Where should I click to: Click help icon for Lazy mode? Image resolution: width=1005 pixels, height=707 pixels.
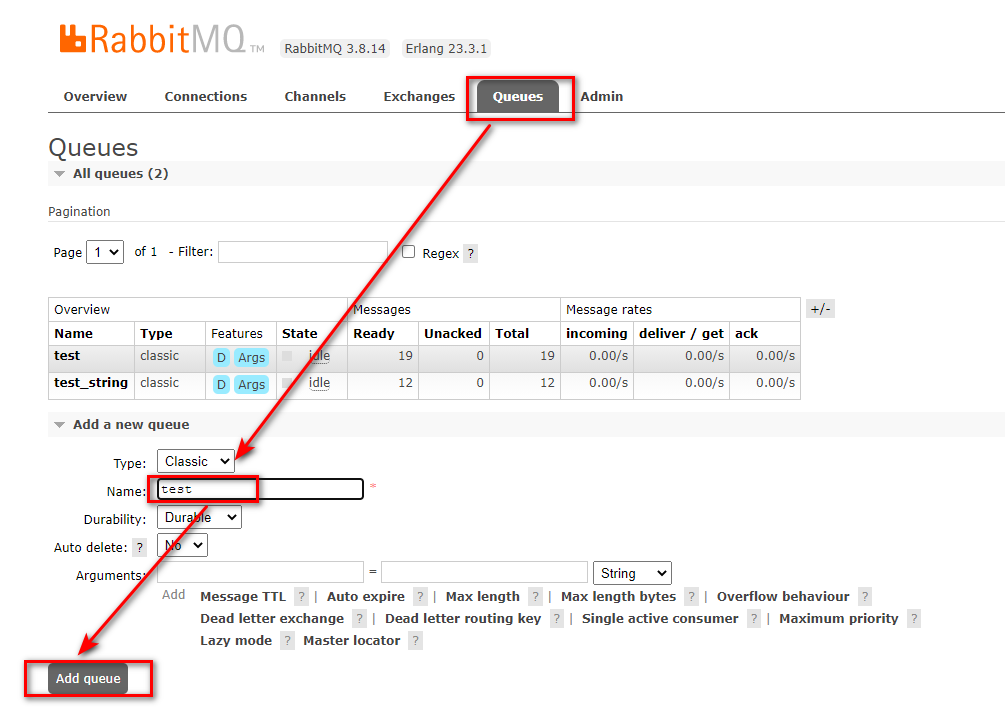(x=287, y=641)
